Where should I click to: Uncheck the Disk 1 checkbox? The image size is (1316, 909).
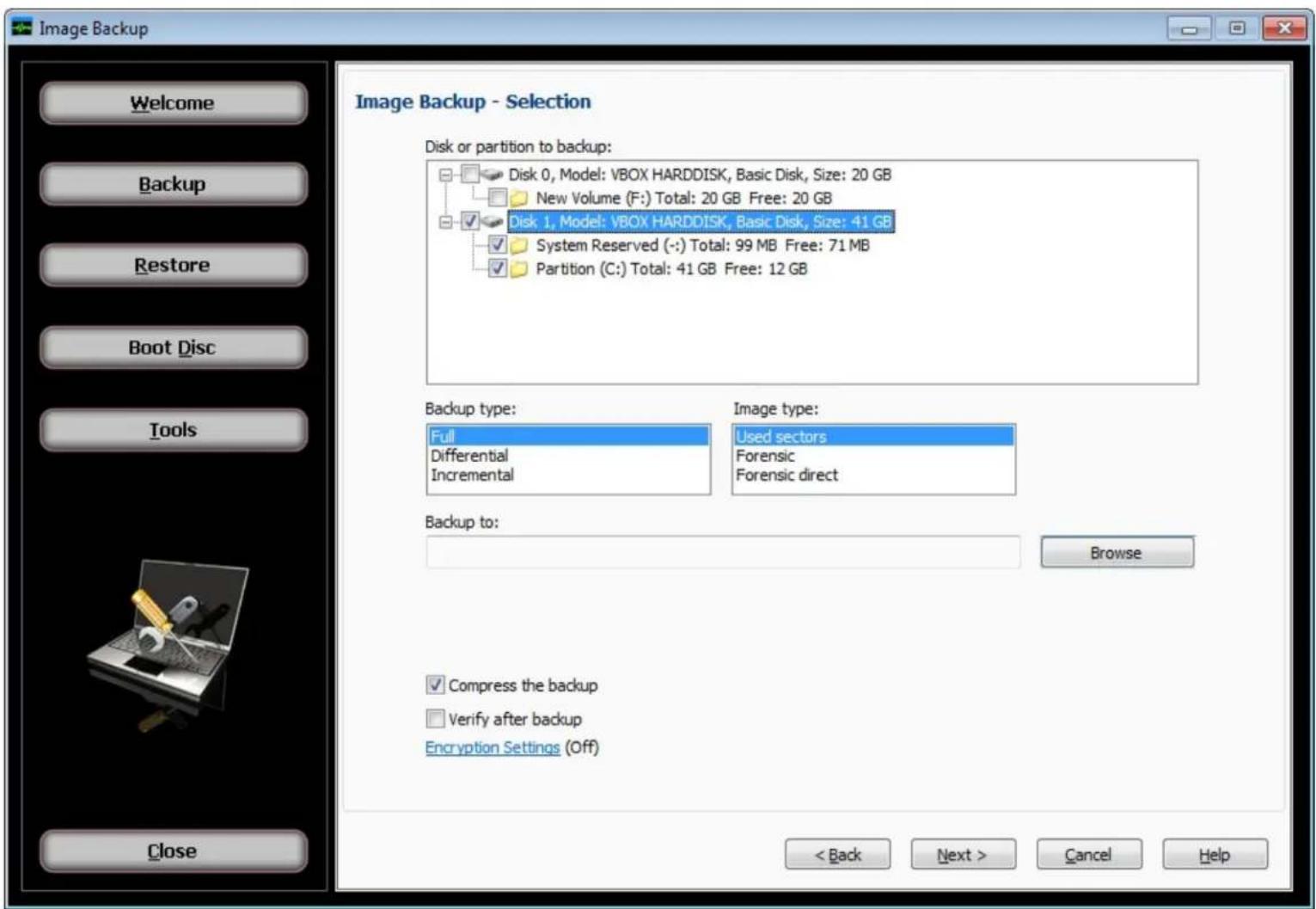[469, 222]
